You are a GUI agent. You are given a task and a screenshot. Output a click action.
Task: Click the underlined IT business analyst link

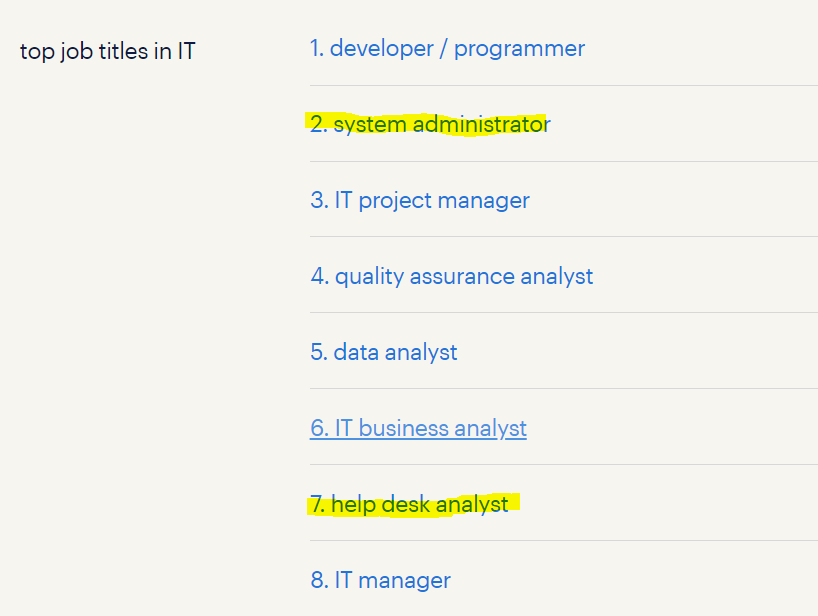coord(418,428)
